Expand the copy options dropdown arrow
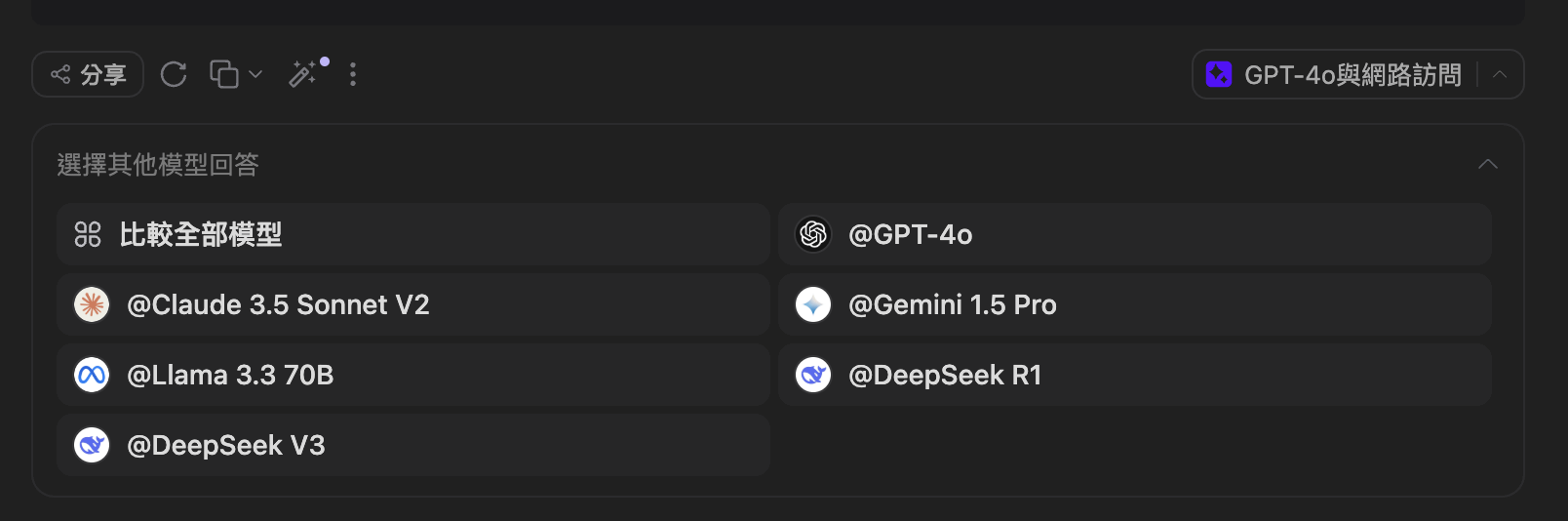Screen dimensions: 1568x521 255,74
